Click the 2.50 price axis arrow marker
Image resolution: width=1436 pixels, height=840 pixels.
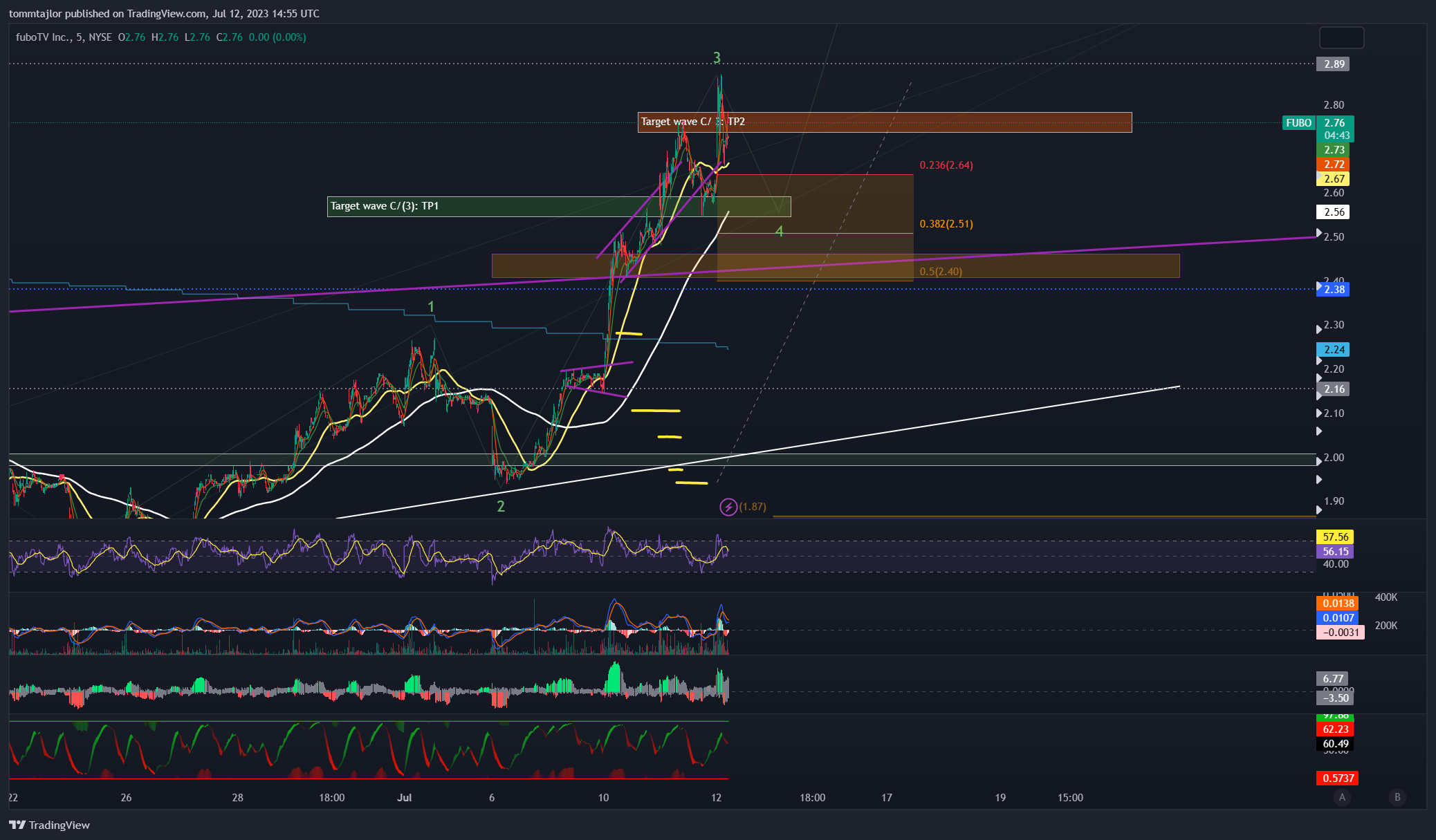point(1318,233)
